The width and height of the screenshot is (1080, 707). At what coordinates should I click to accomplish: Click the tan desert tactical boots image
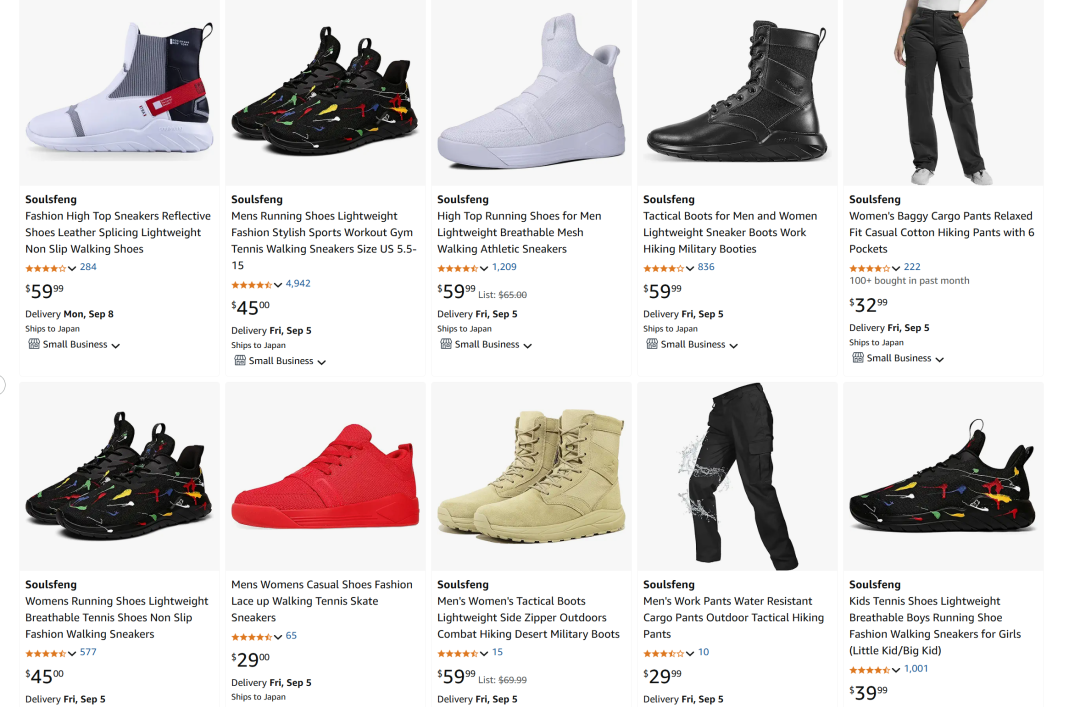(531, 478)
